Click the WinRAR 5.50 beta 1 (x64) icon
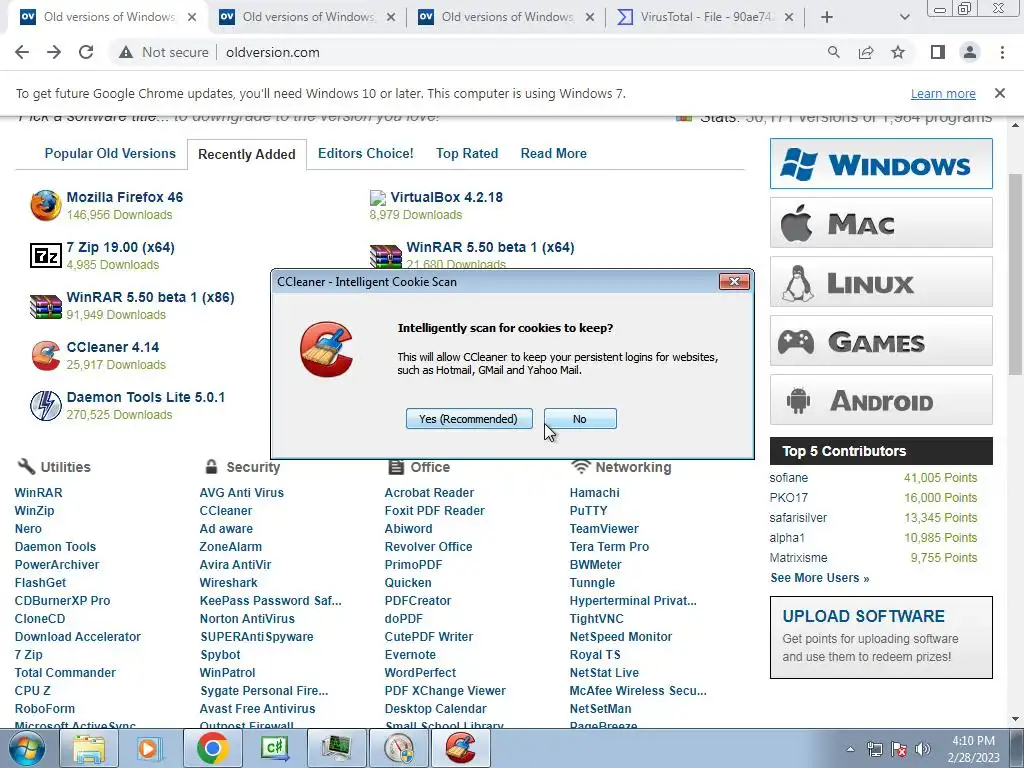Viewport: 1024px width, 768px height. [385, 255]
